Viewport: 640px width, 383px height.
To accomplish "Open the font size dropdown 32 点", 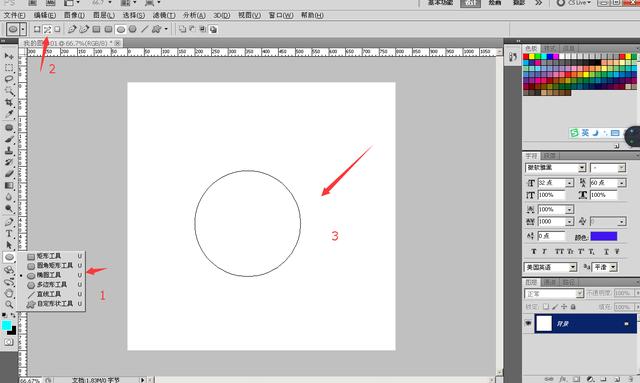I will tap(570, 183).
